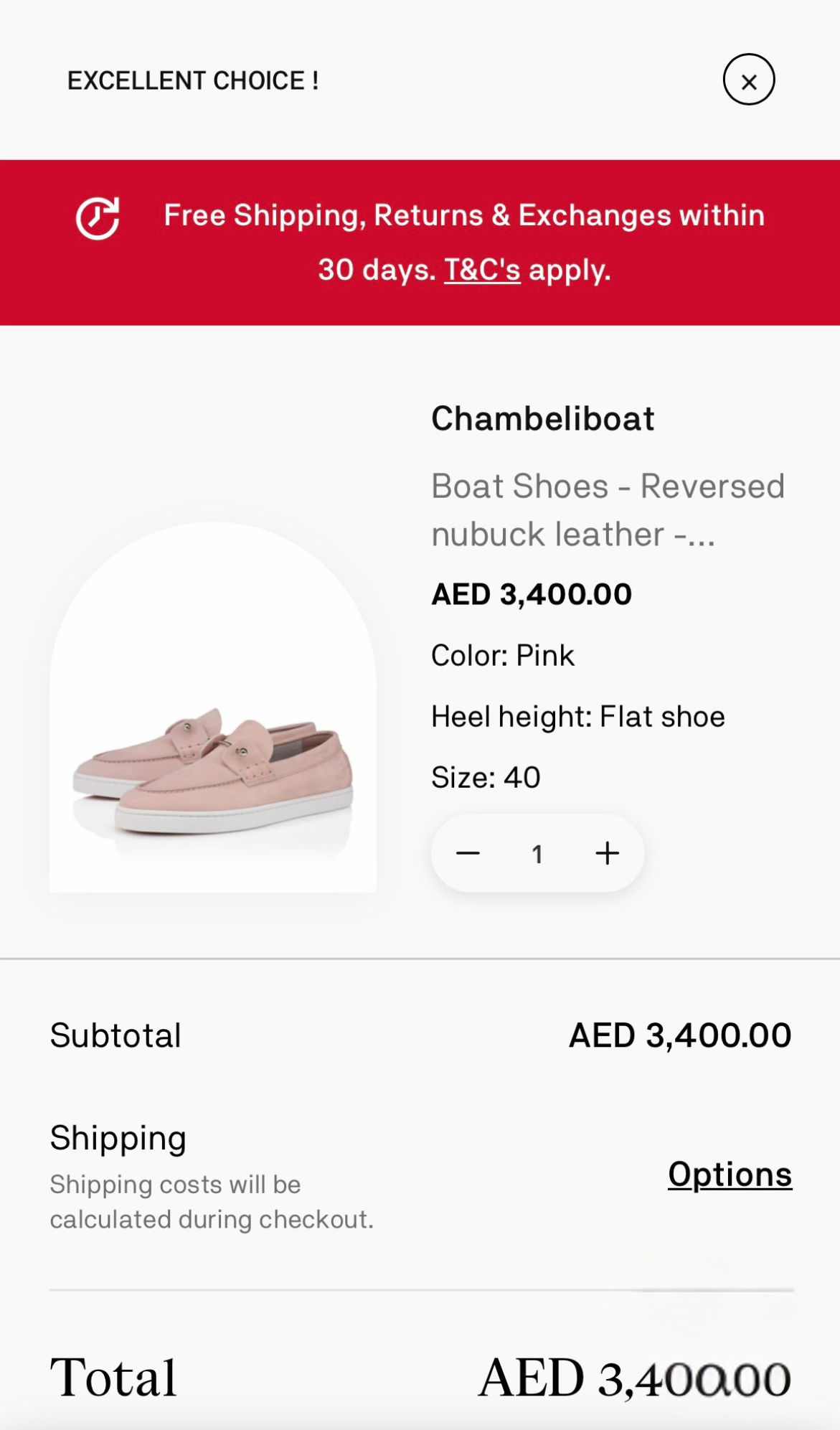Screen dimensions: 840x1430
Task: Click the Subtotal amount
Action: tap(679, 1035)
